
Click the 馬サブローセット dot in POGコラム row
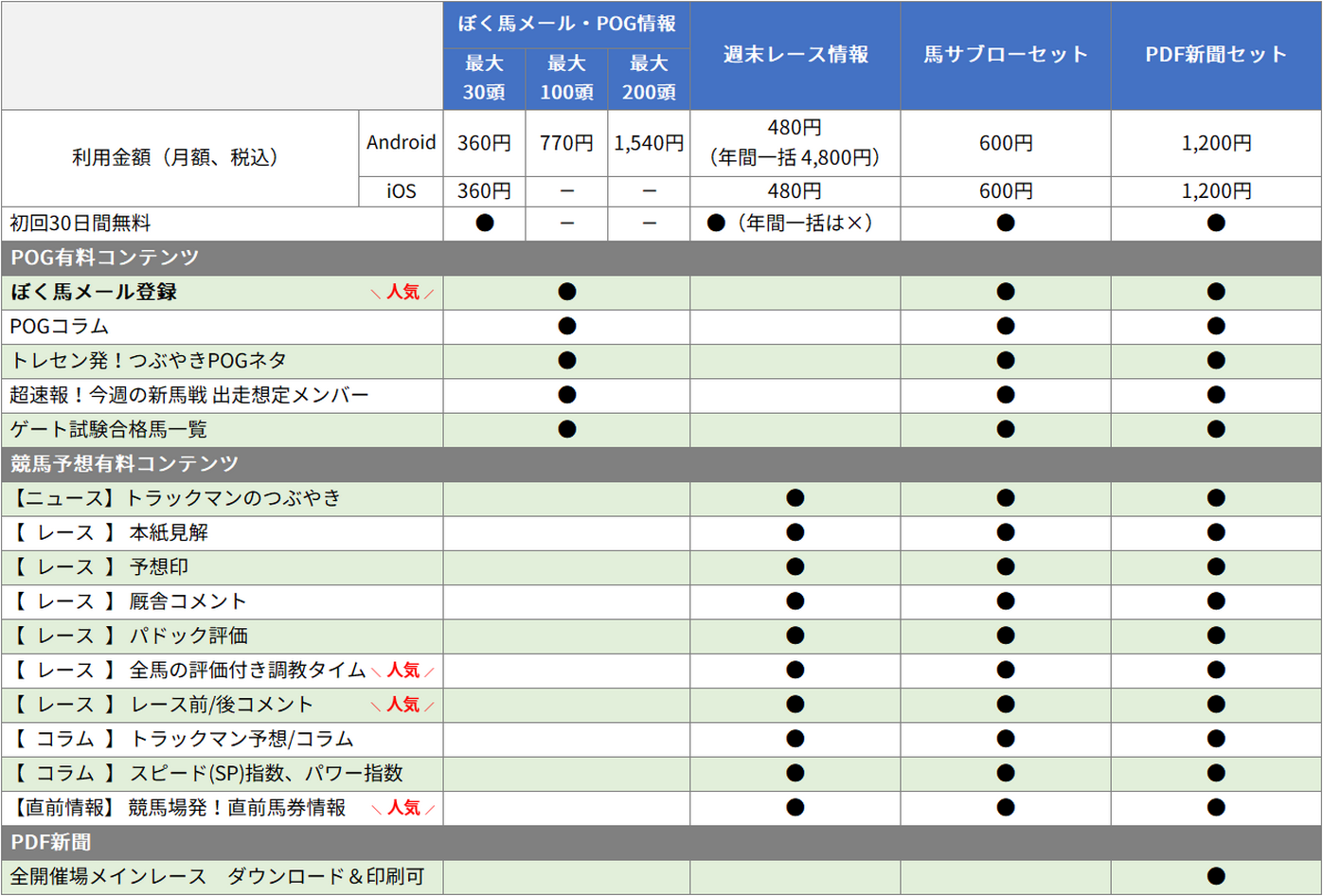[x=1005, y=327]
